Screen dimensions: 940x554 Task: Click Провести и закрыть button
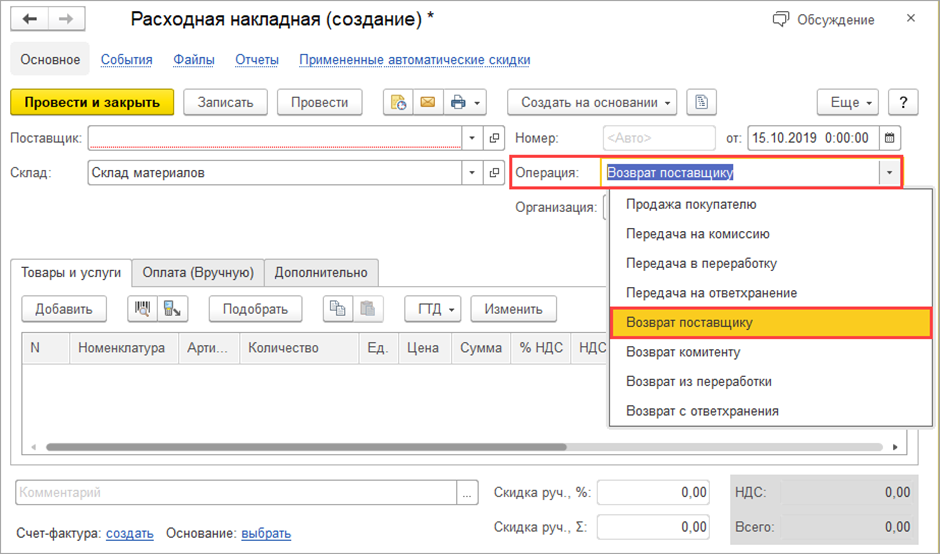(92, 103)
